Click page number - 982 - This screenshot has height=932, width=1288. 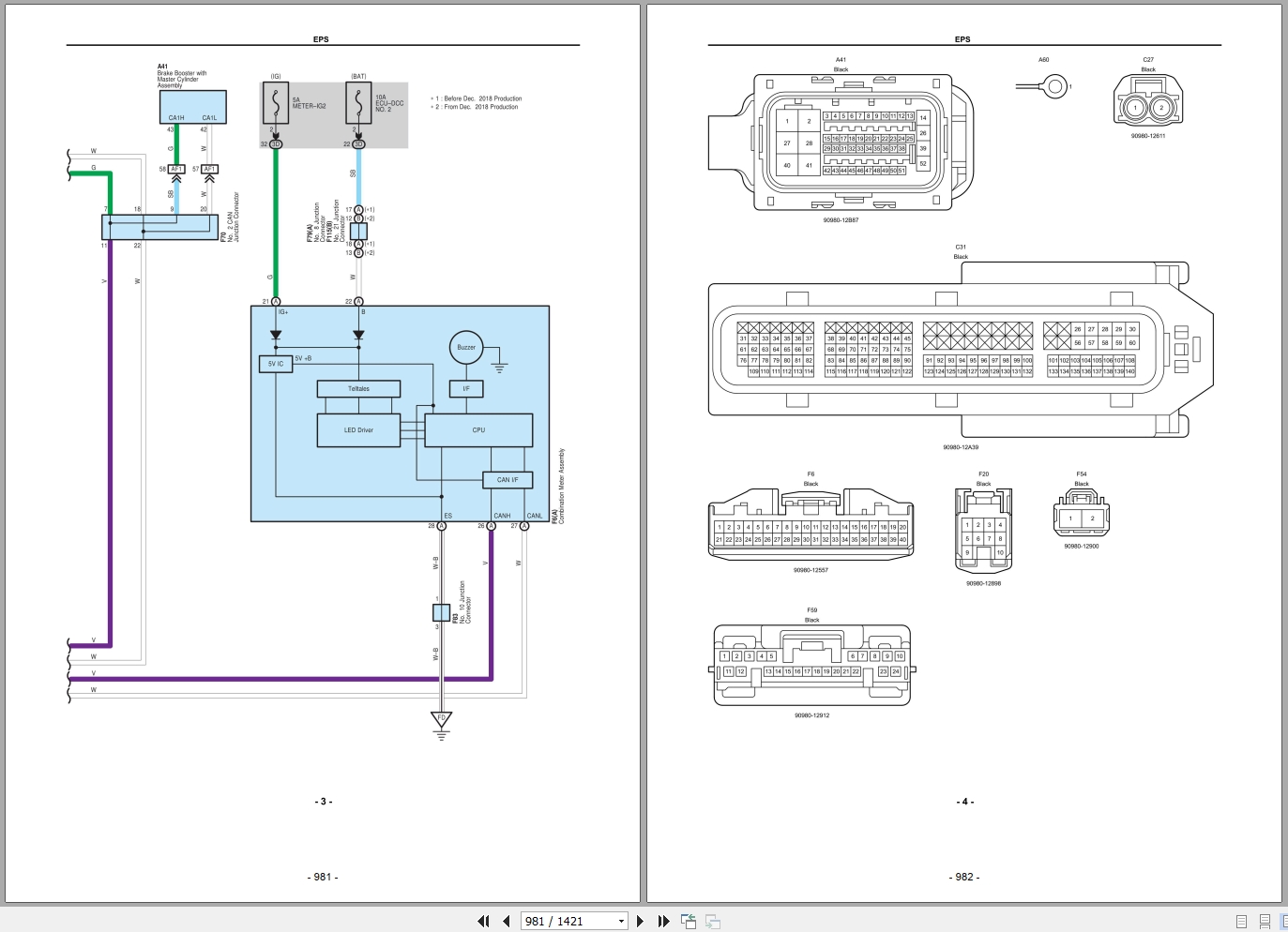(964, 877)
